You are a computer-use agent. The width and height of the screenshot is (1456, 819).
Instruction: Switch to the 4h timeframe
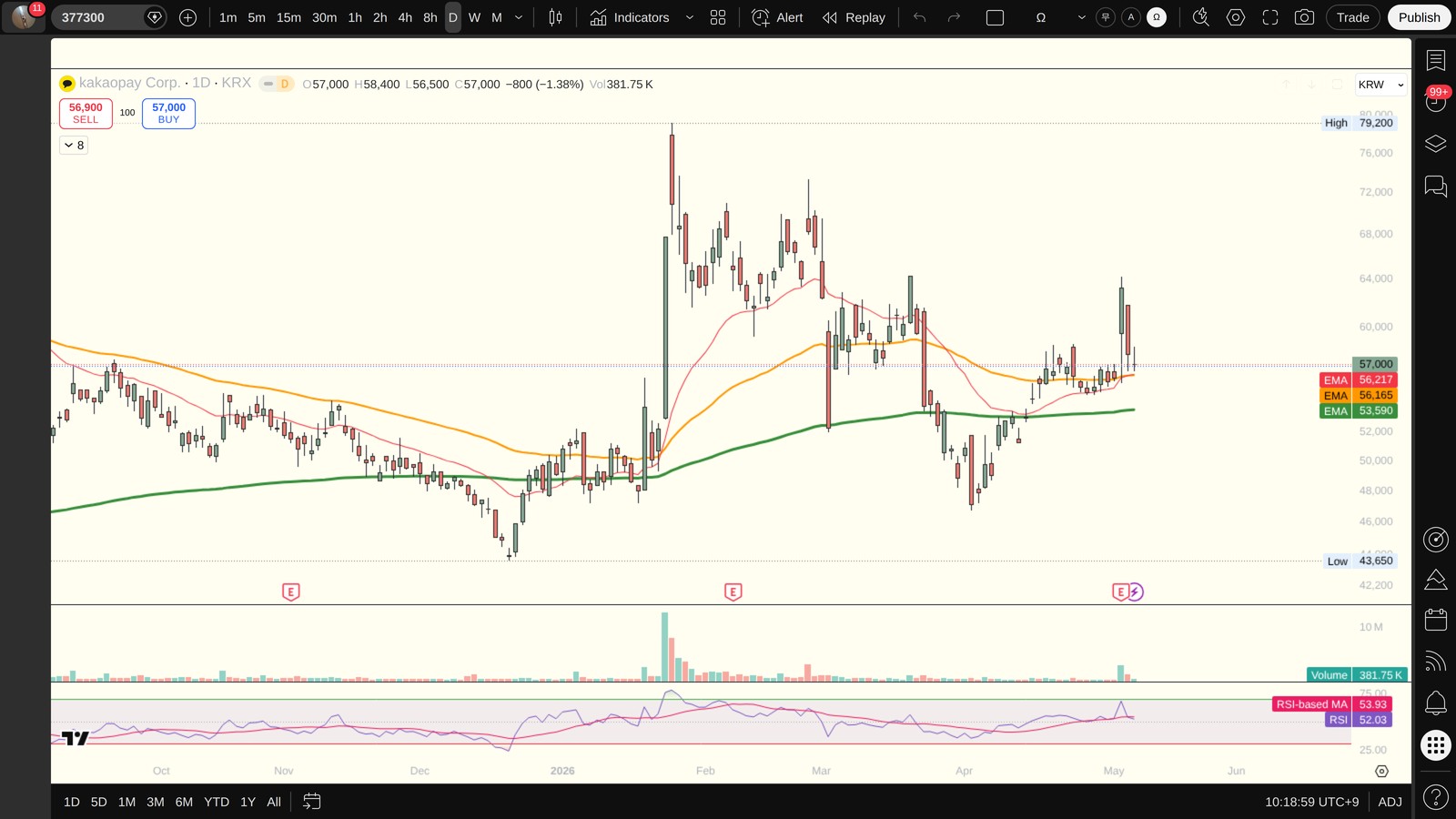coord(405,17)
